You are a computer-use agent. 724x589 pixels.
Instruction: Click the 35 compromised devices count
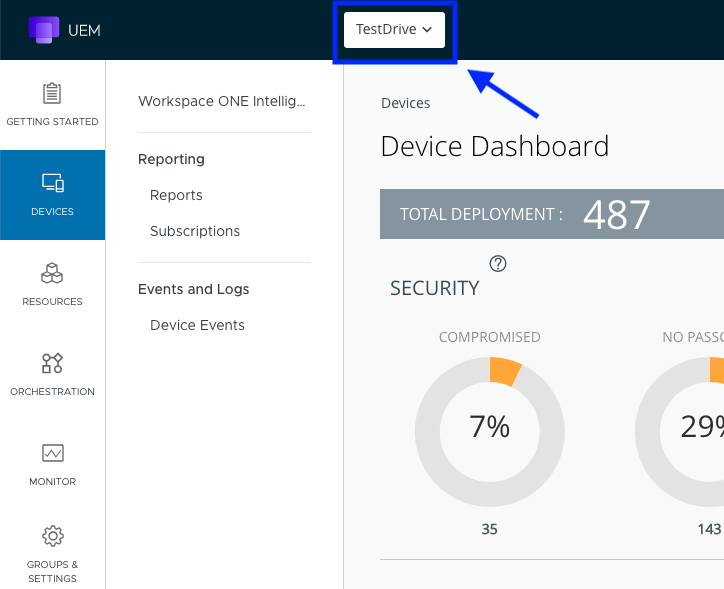[489, 529]
